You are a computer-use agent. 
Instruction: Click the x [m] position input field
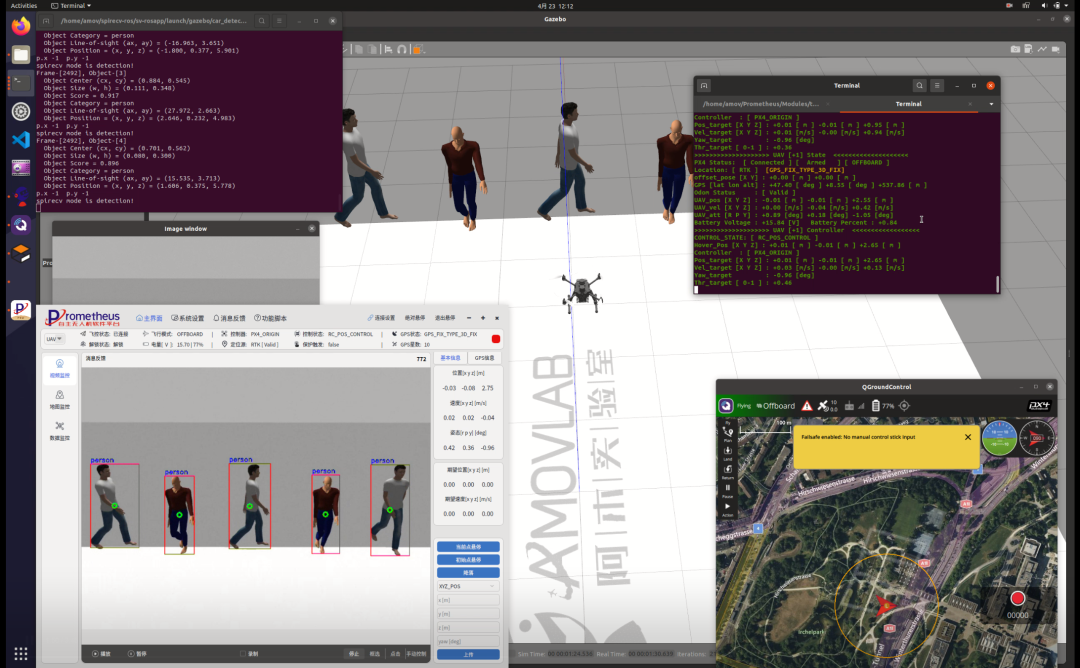(468, 600)
